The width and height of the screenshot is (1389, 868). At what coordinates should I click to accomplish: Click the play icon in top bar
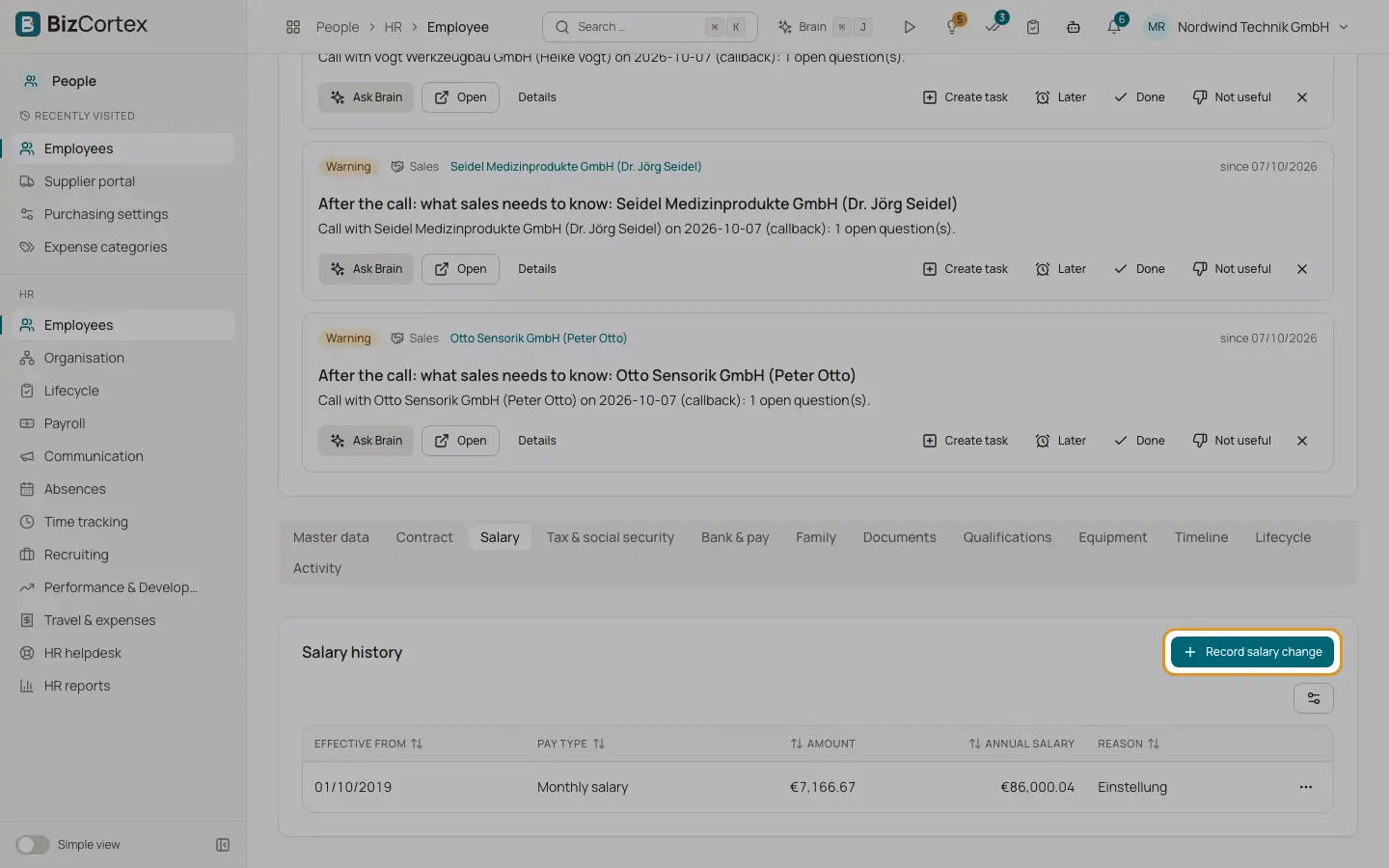click(x=909, y=27)
